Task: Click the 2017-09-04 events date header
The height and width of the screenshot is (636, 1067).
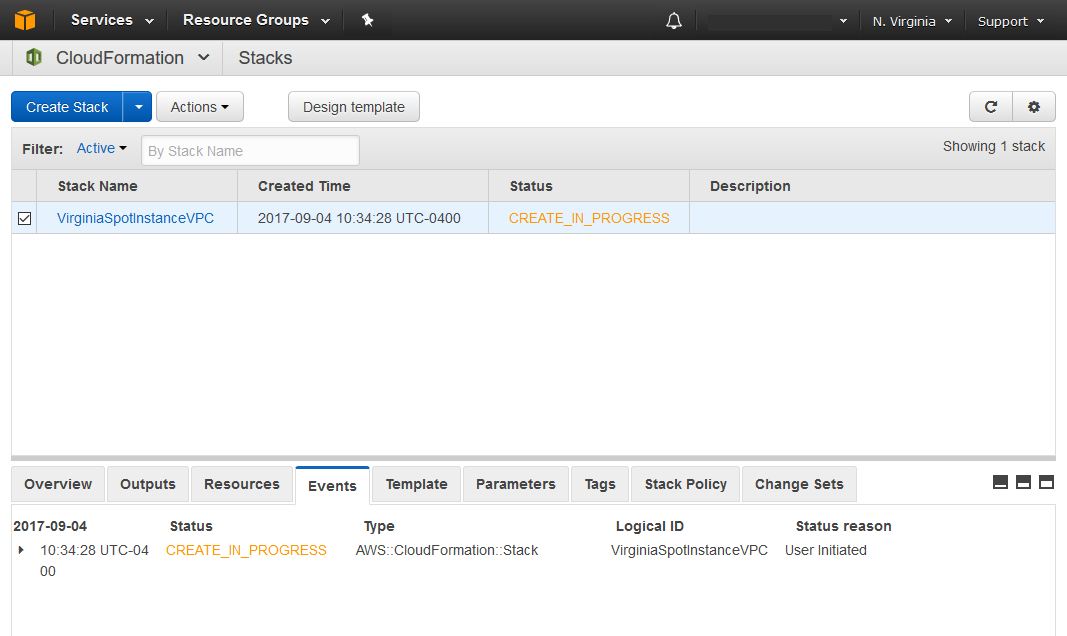Action: (50, 526)
